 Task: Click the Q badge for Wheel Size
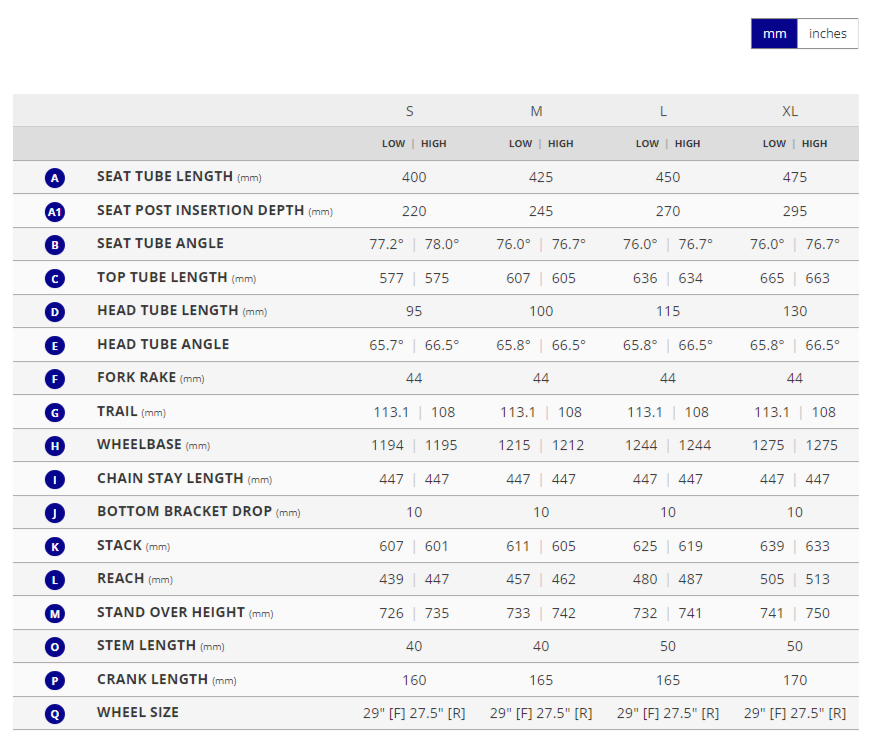tap(55, 714)
